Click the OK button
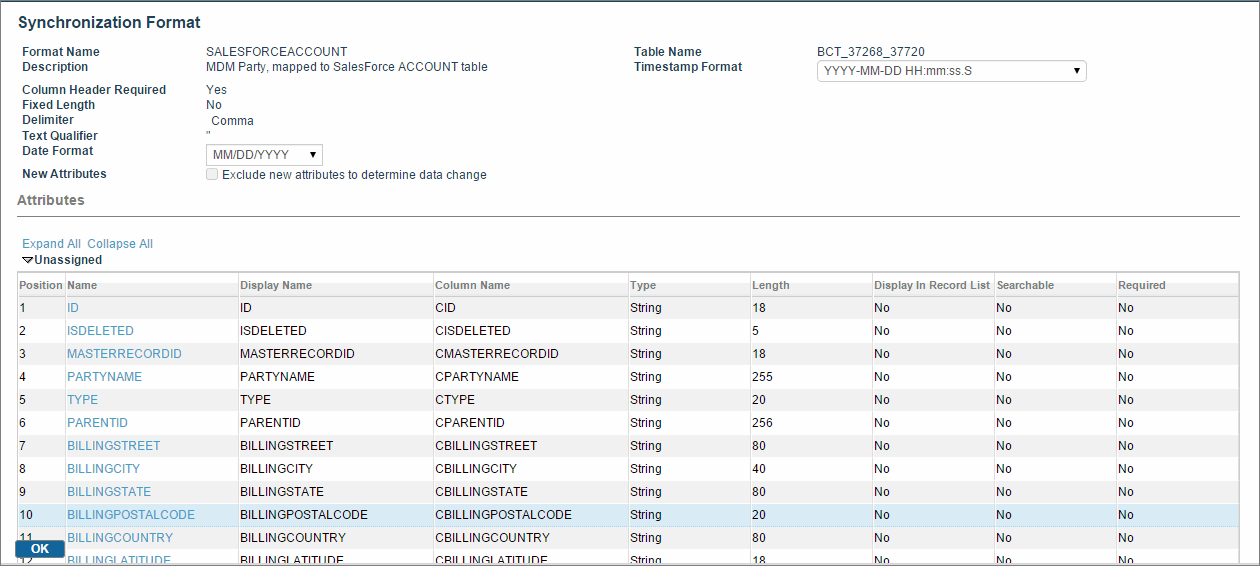The width and height of the screenshot is (1260, 566). click(40, 549)
